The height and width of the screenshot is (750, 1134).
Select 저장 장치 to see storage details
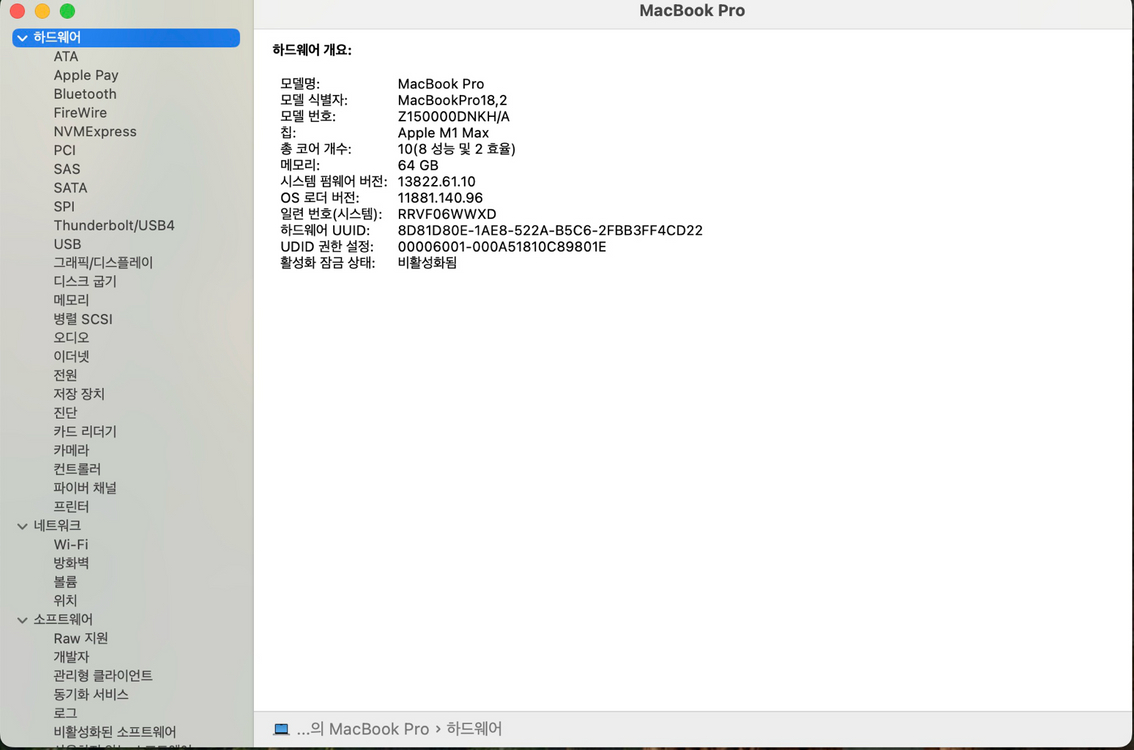click(78, 394)
